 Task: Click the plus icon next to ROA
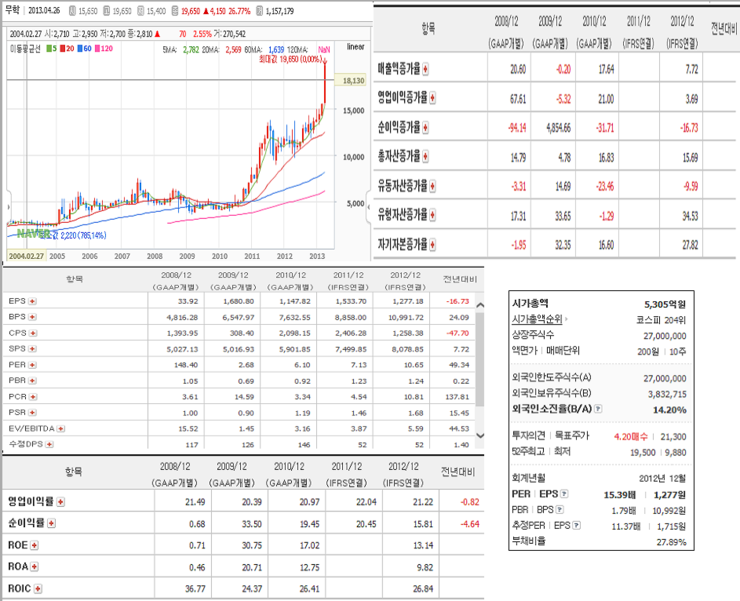point(34,567)
